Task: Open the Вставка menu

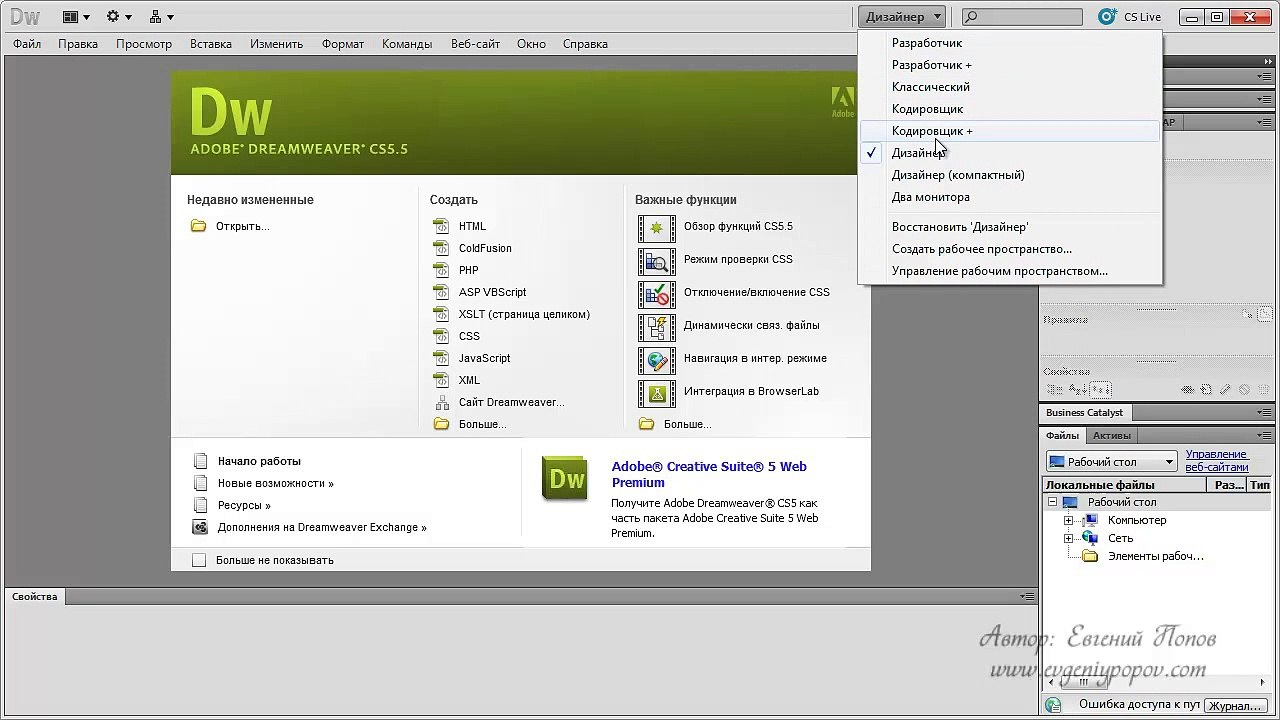Action: pos(210,44)
